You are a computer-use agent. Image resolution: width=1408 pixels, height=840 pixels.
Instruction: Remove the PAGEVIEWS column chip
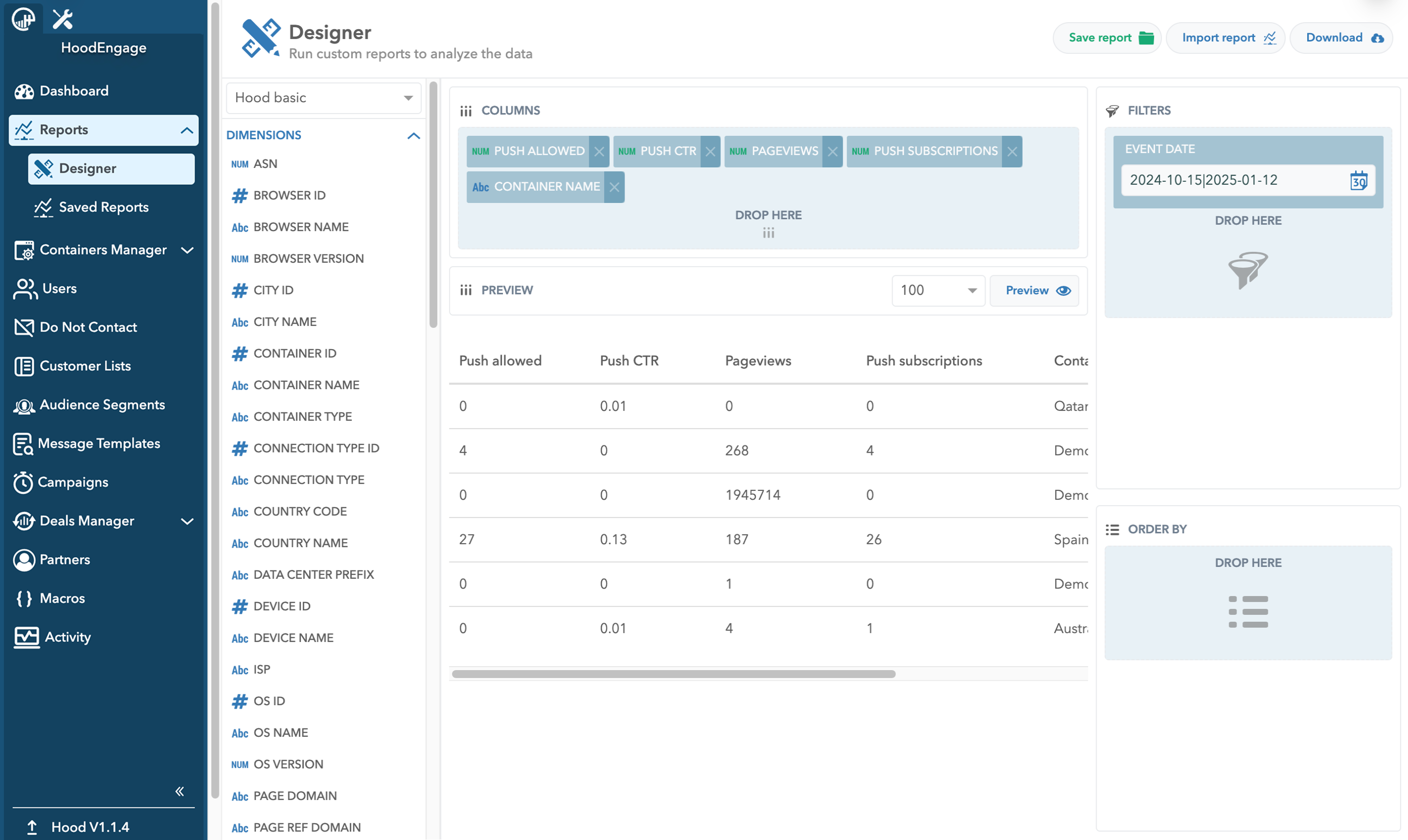pos(832,152)
